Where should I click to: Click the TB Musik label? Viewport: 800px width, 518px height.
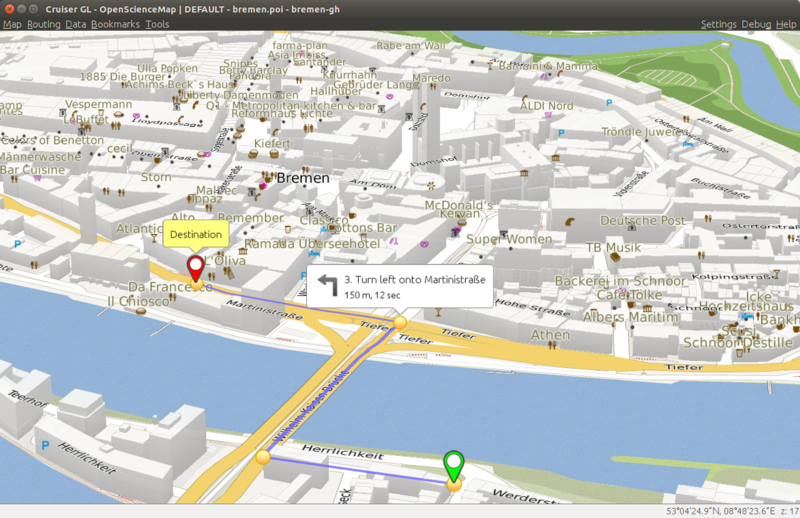pos(613,248)
